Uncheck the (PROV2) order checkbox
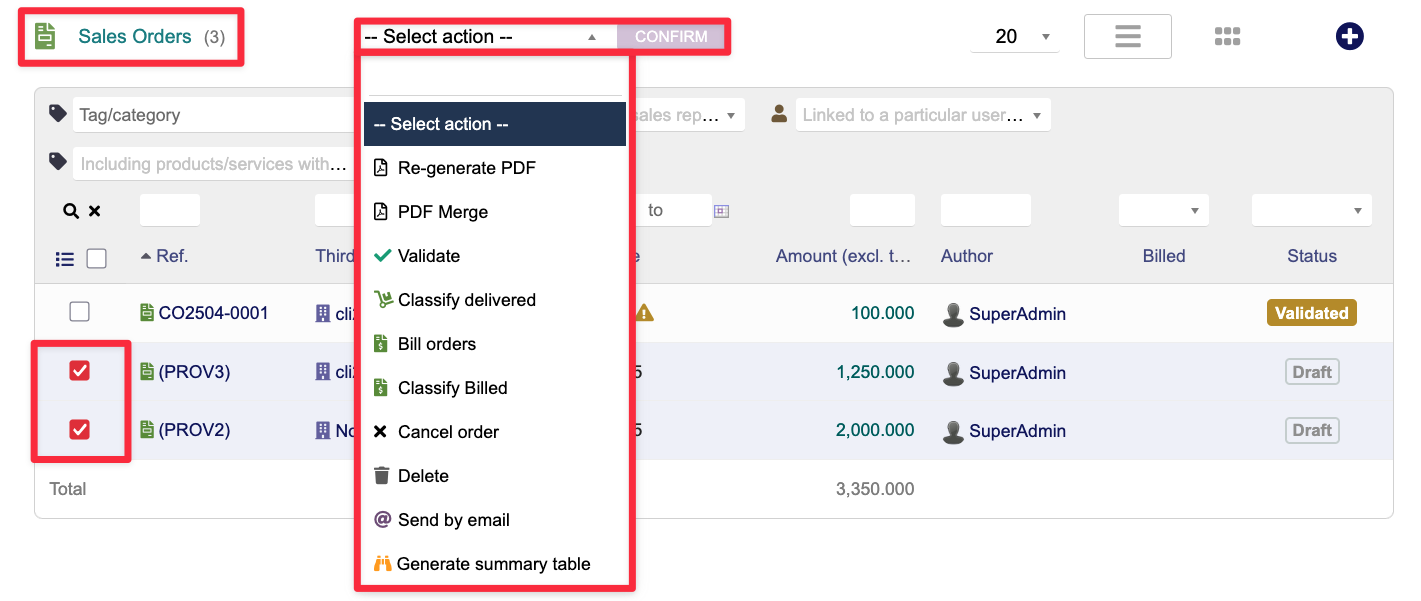This screenshot has height=601, width=1421. click(x=79, y=429)
